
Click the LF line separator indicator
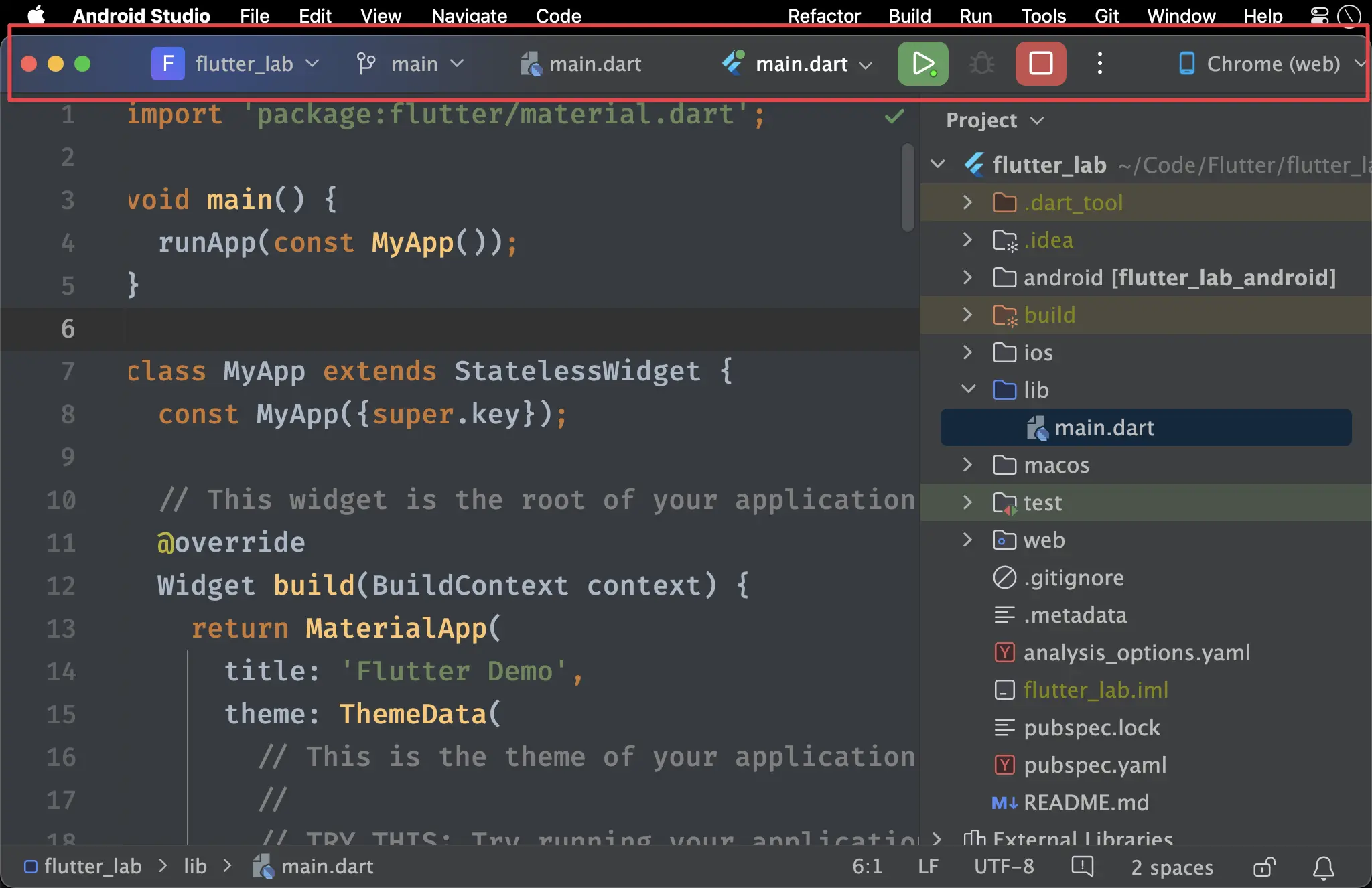pyautogui.click(x=928, y=867)
